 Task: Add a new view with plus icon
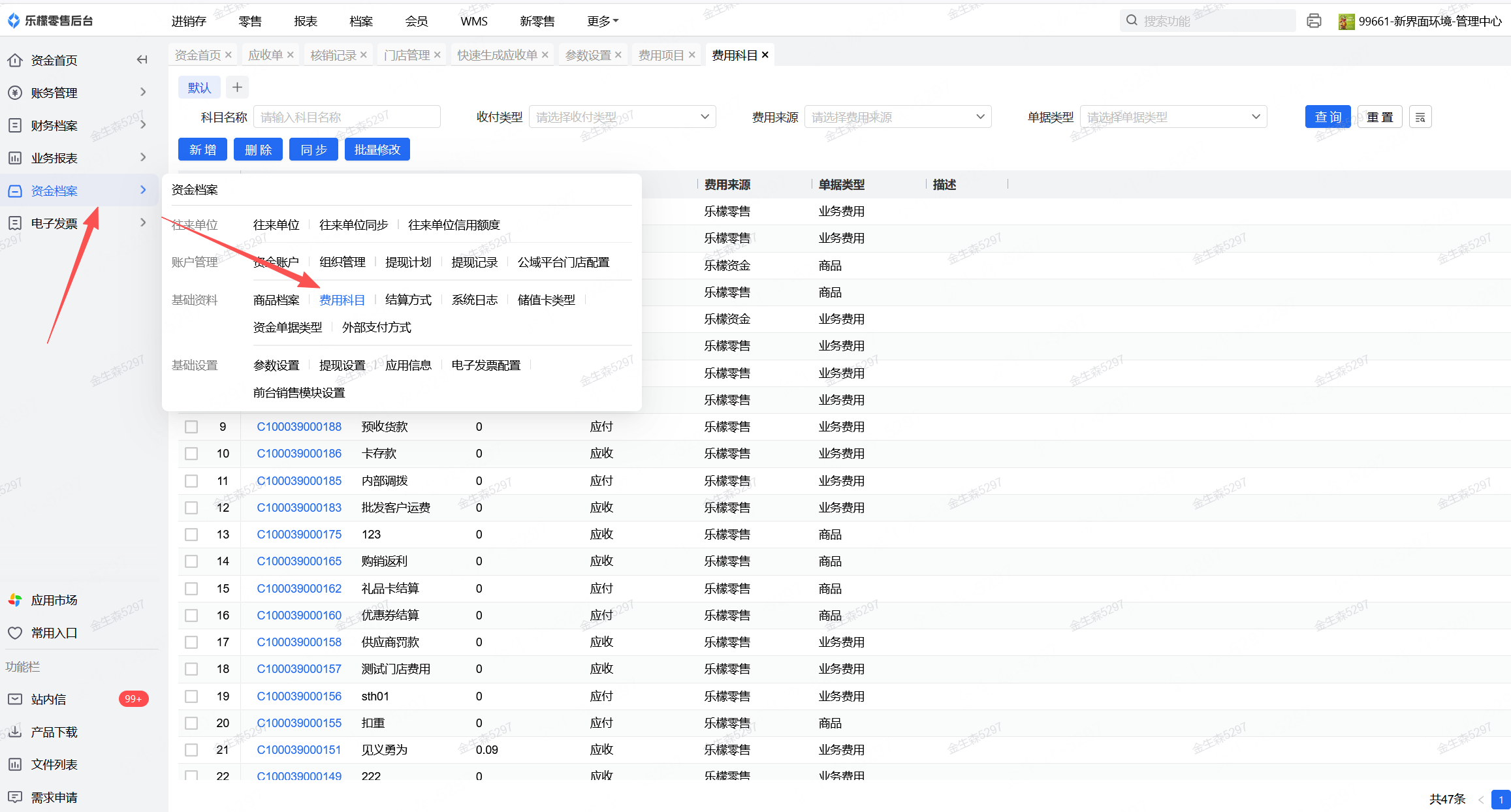click(237, 87)
